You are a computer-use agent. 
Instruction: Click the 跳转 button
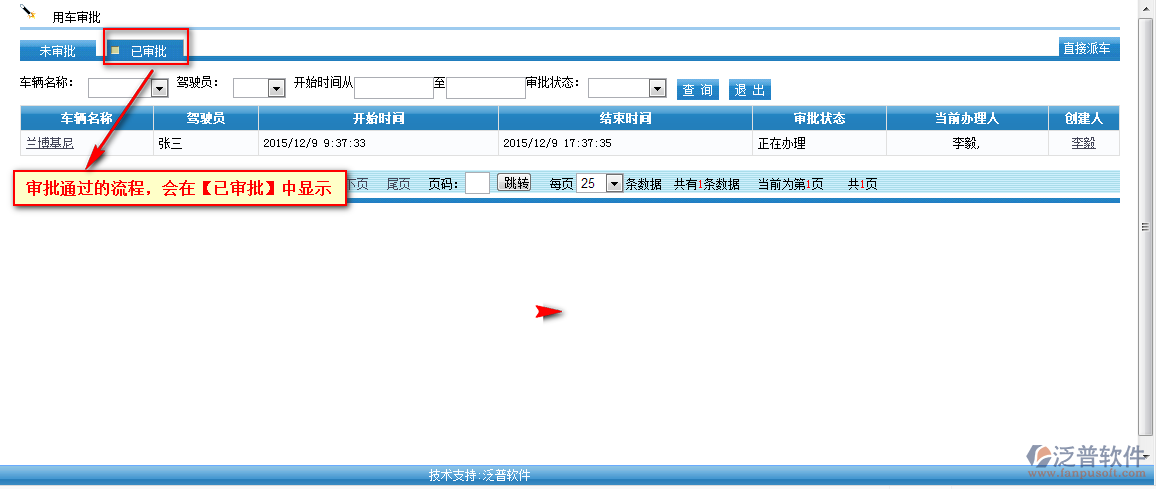(515, 182)
